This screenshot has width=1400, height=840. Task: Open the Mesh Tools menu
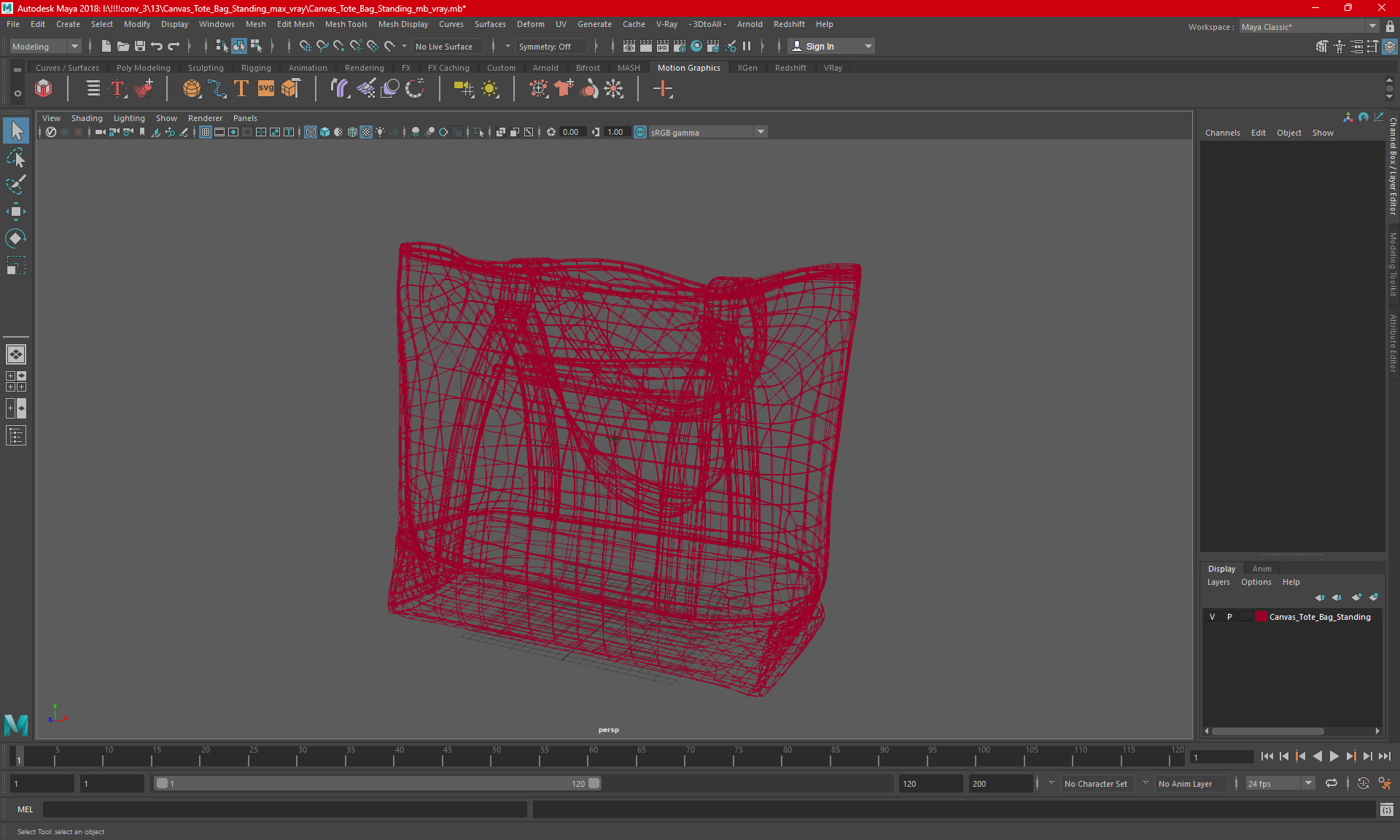346,24
